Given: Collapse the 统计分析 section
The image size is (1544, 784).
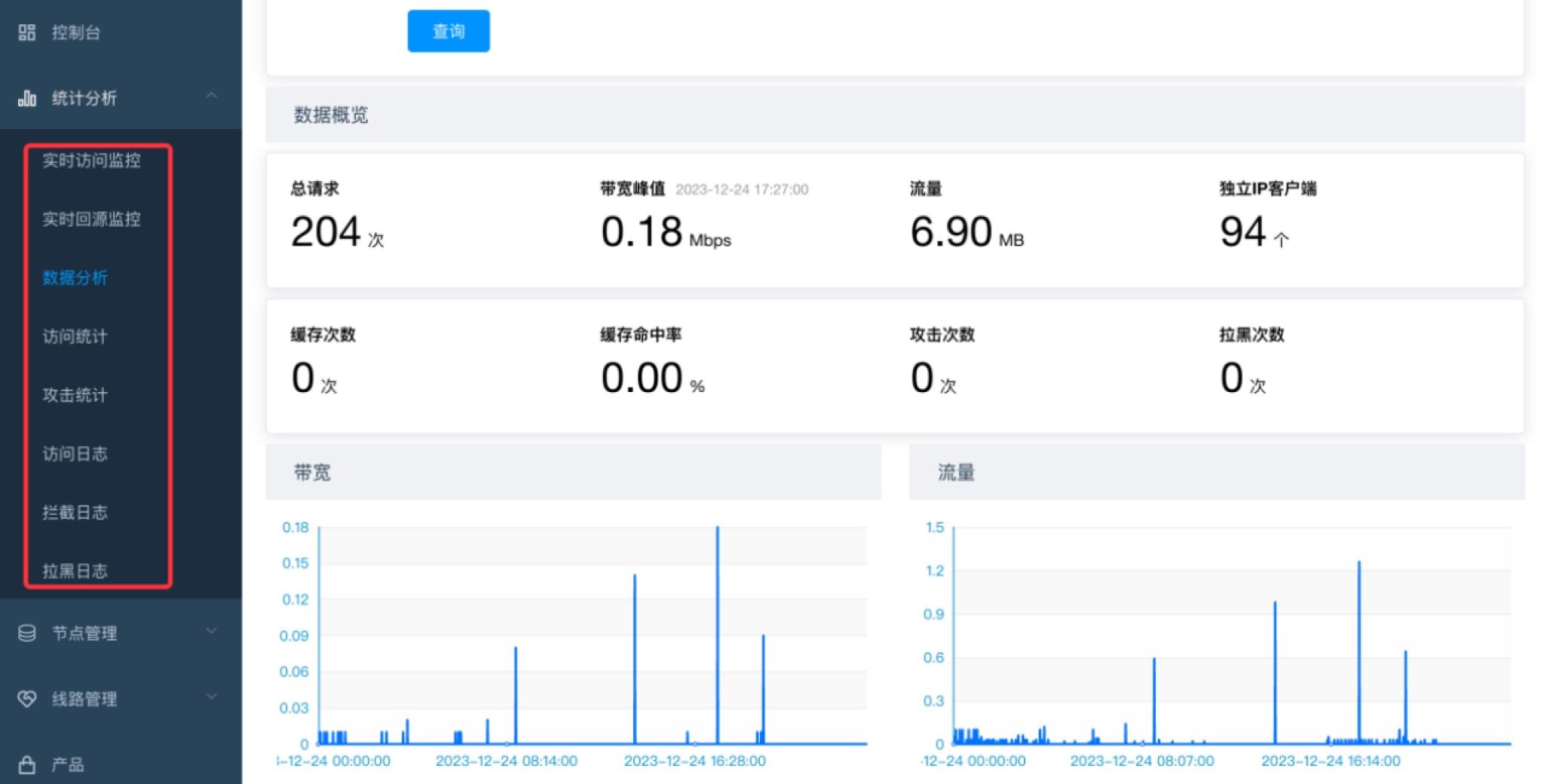Looking at the screenshot, I should point(212,95).
